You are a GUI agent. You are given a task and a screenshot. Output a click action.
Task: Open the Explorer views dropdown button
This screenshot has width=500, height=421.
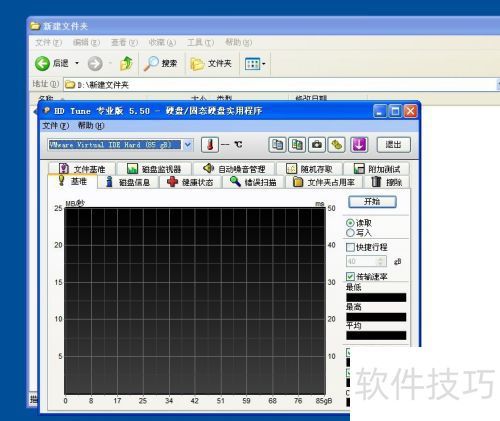click(255, 63)
